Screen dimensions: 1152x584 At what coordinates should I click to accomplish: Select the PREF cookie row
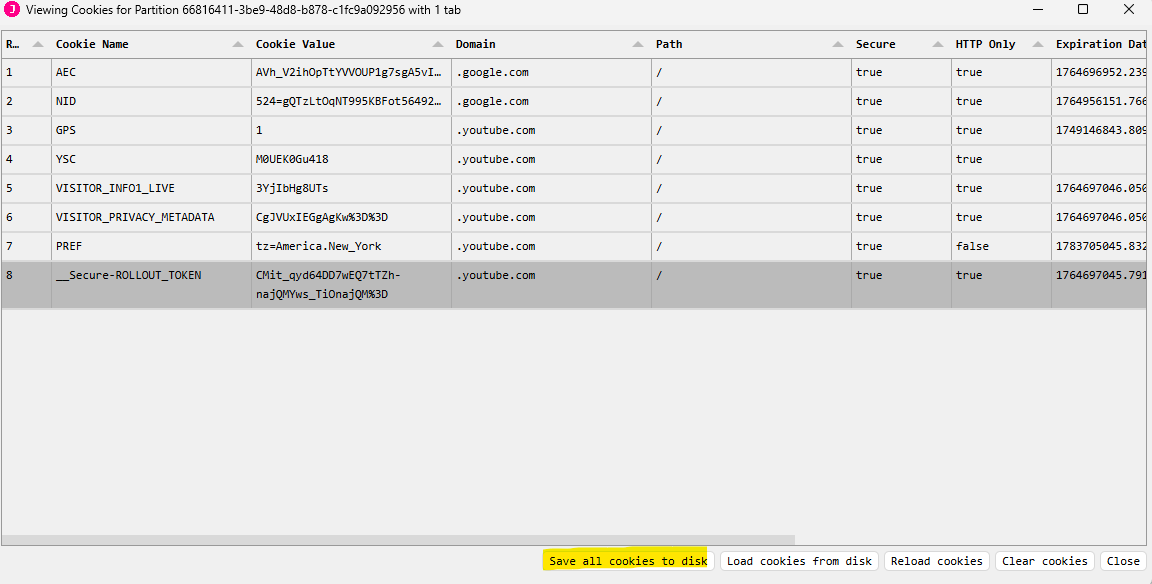click(x=150, y=246)
